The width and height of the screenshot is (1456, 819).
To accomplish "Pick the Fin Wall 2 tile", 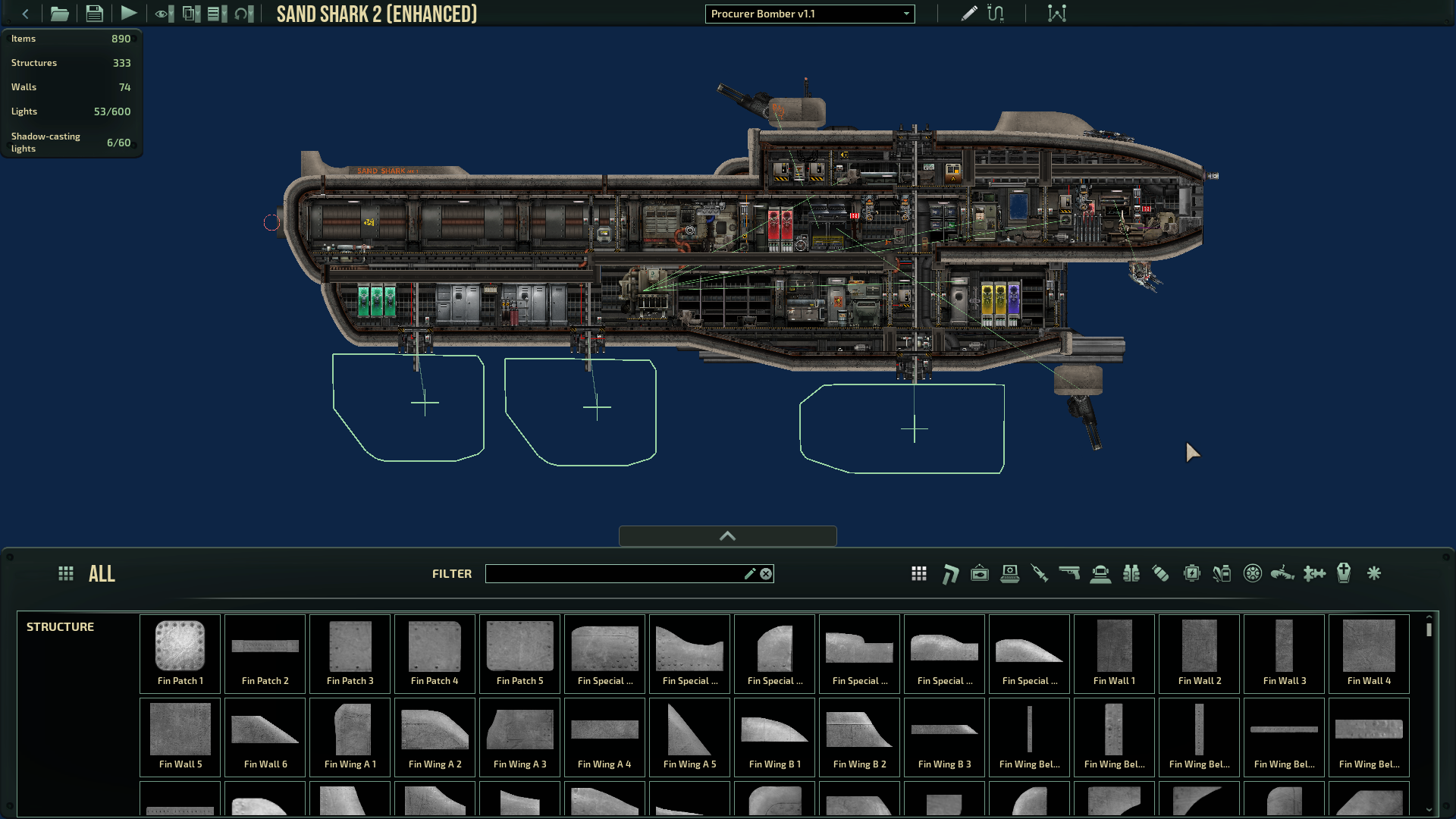I will [x=1200, y=654].
